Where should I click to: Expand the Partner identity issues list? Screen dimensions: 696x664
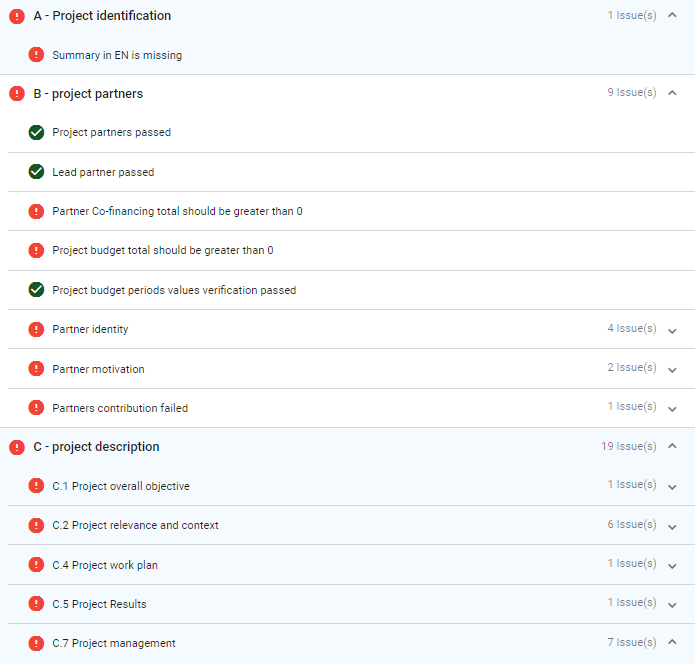coord(672,330)
